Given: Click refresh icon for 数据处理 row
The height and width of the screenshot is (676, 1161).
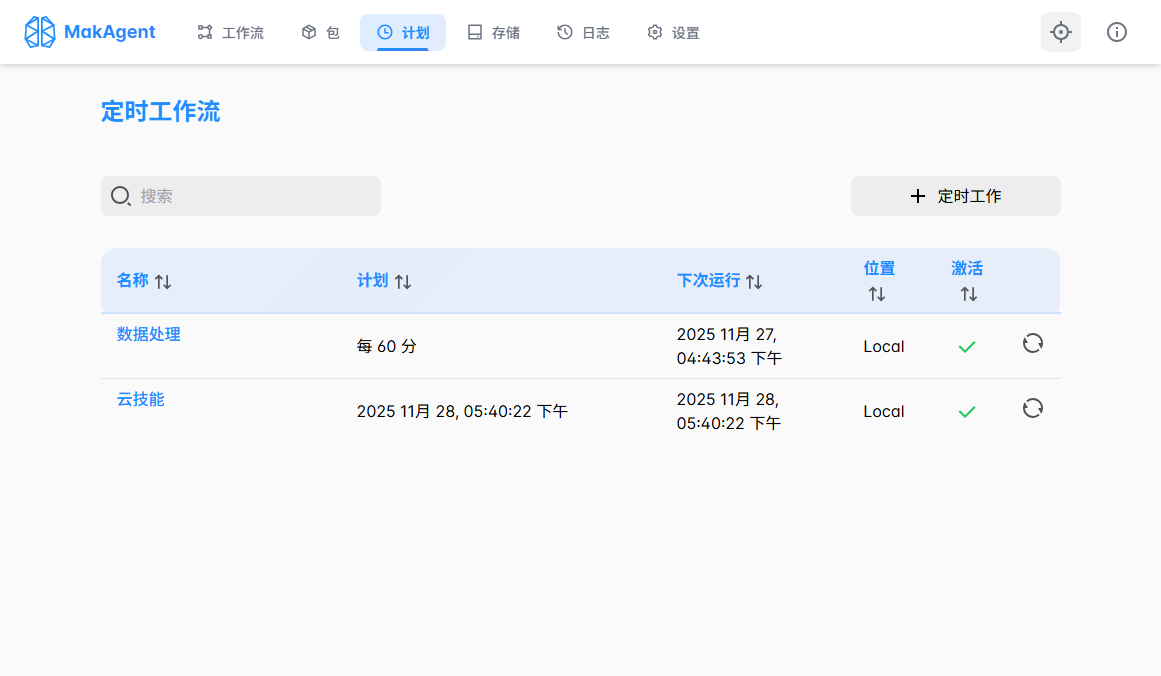Looking at the screenshot, I should [1032, 343].
